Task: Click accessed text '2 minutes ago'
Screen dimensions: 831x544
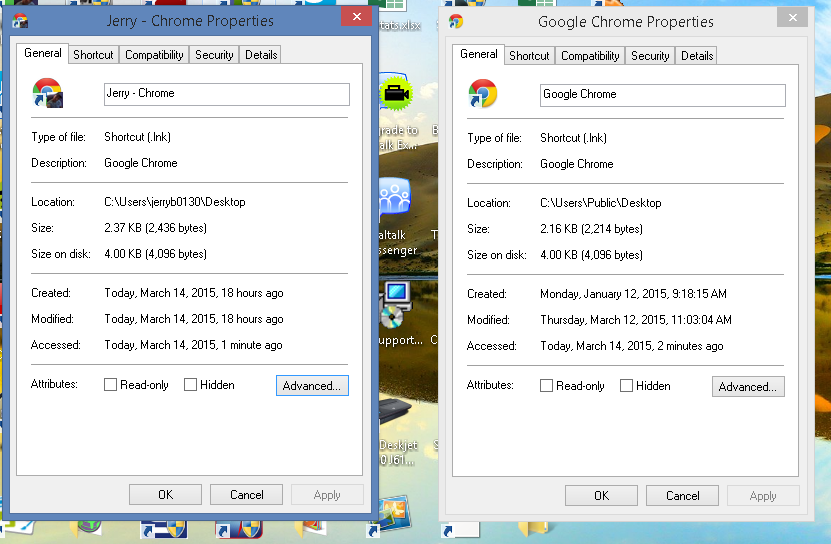Action: (x=690, y=346)
